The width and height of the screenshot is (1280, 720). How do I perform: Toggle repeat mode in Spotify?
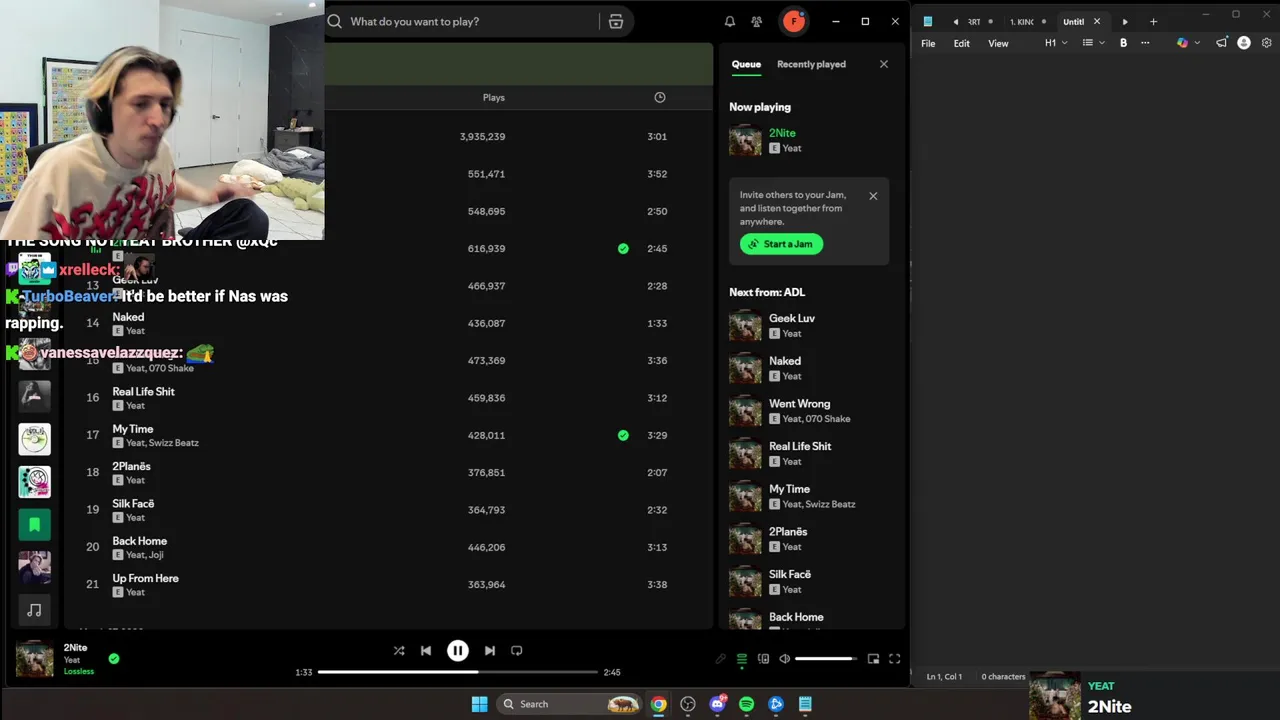[x=517, y=650]
